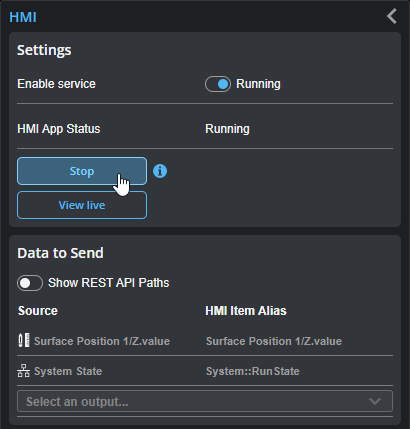
Task: Click the Running label next to toggle
Action: (x=258, y=84)
